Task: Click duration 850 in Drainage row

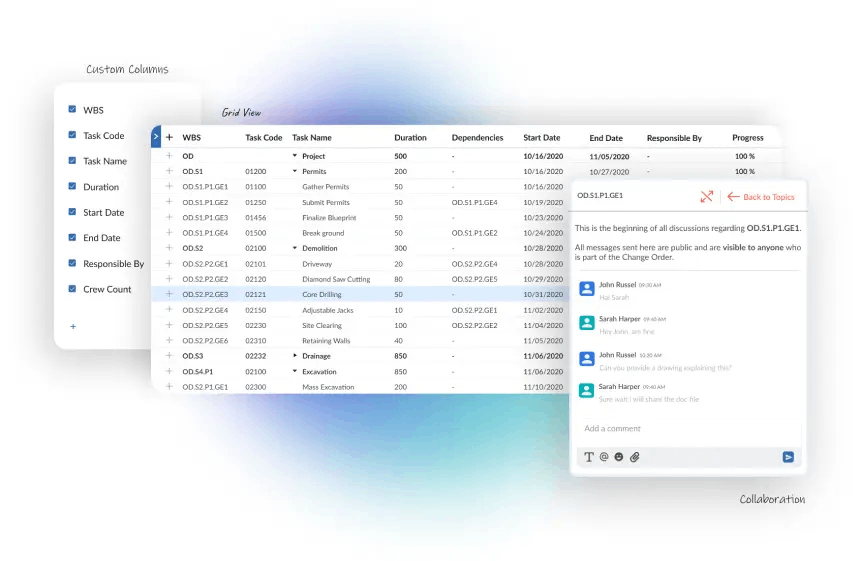Action: pos(400,356)
